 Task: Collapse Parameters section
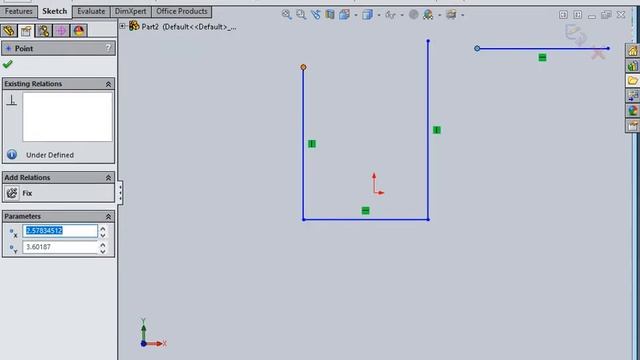pos(108,216)
